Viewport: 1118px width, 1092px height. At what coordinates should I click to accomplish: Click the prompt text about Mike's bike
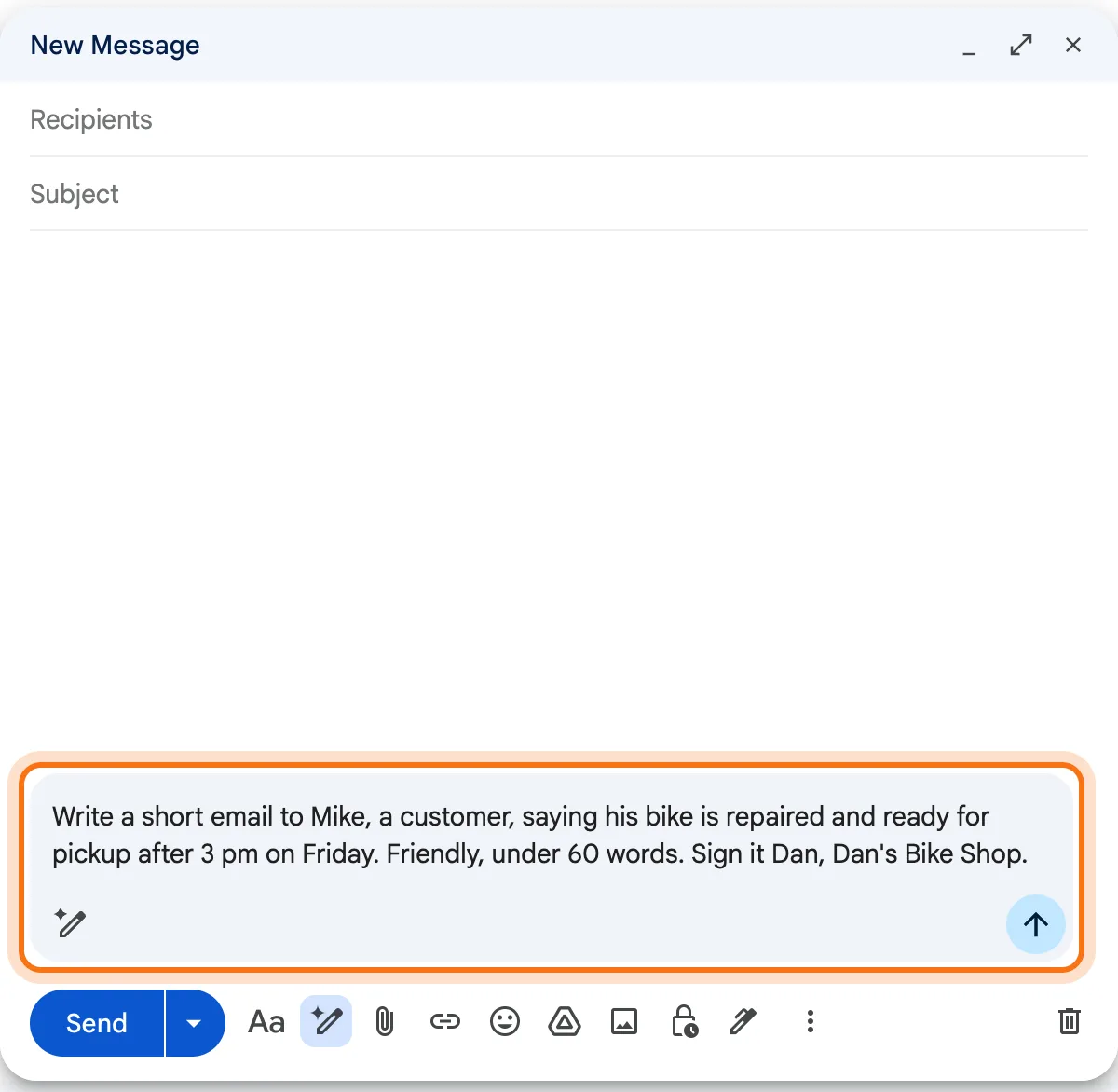pyautogui.click(x=540, y=835)
